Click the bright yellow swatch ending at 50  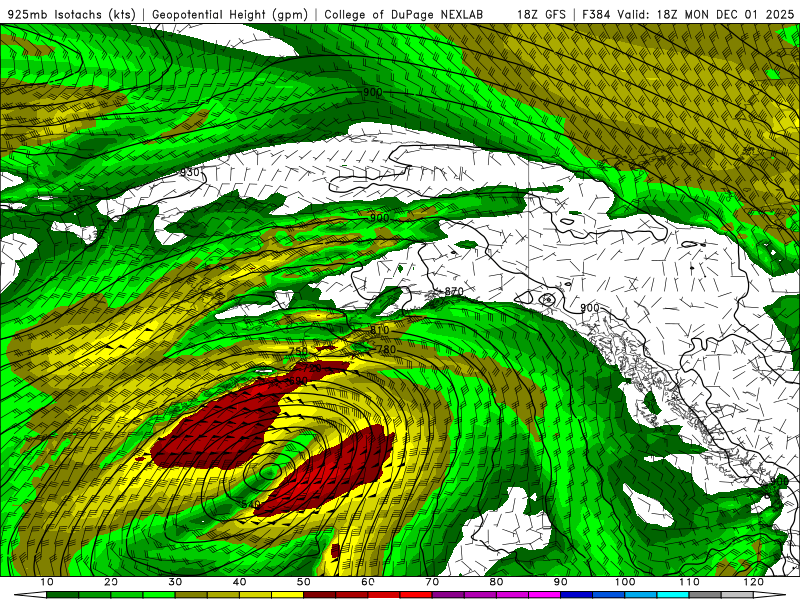point(287,595)
